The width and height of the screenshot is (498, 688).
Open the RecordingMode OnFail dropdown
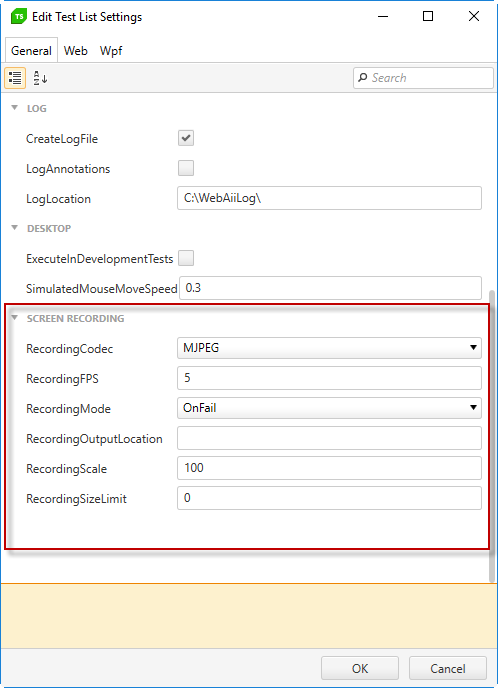[329, 408]
